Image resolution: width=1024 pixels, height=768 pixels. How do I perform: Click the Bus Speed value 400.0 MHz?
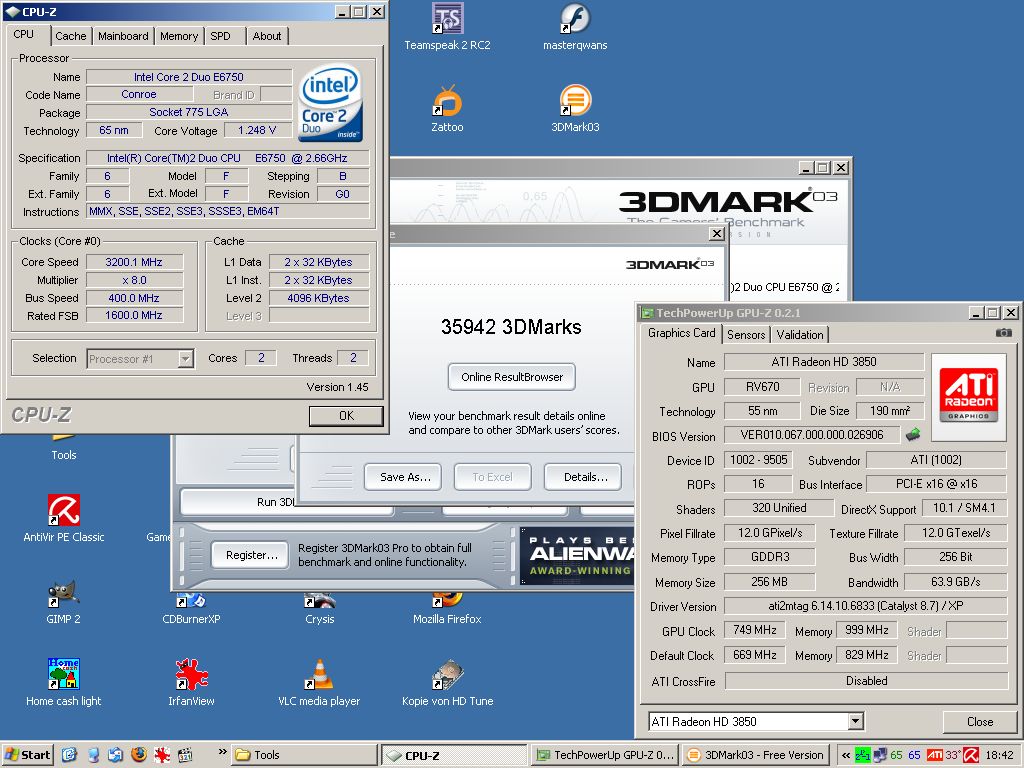[135, 298]
